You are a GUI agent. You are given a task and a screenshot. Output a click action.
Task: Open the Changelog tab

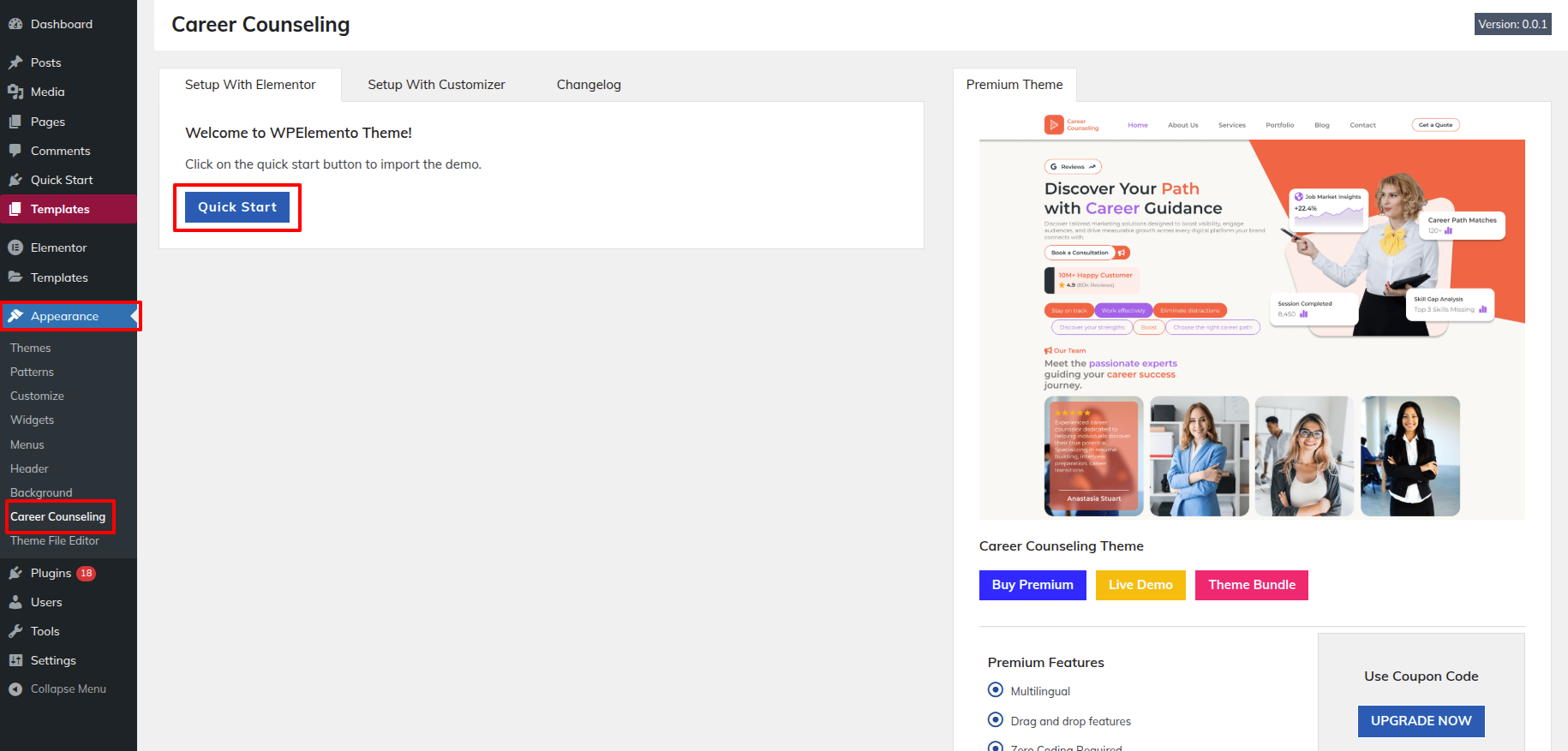click(x=589, y=85)
